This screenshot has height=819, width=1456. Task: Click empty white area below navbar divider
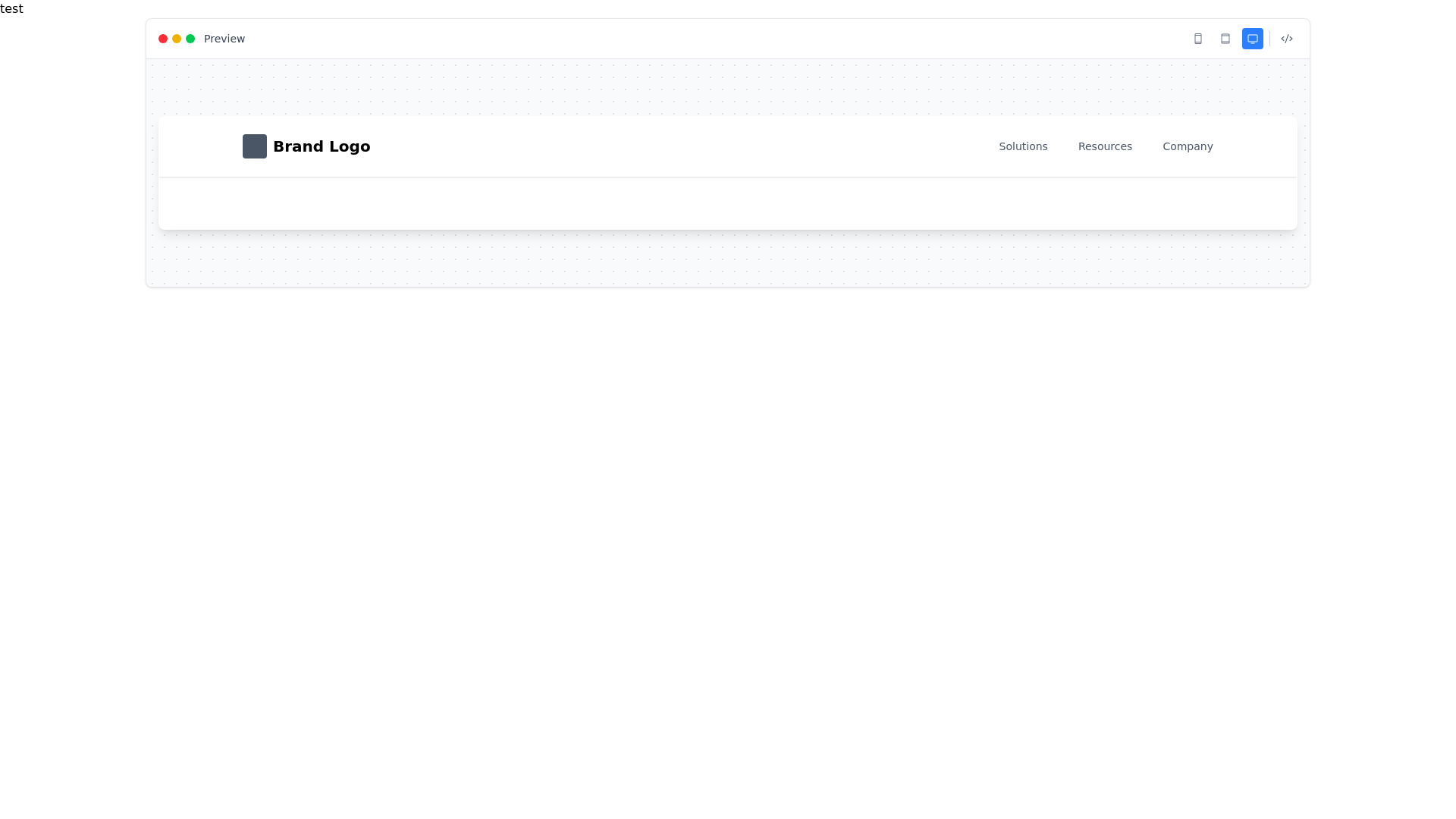728,203
